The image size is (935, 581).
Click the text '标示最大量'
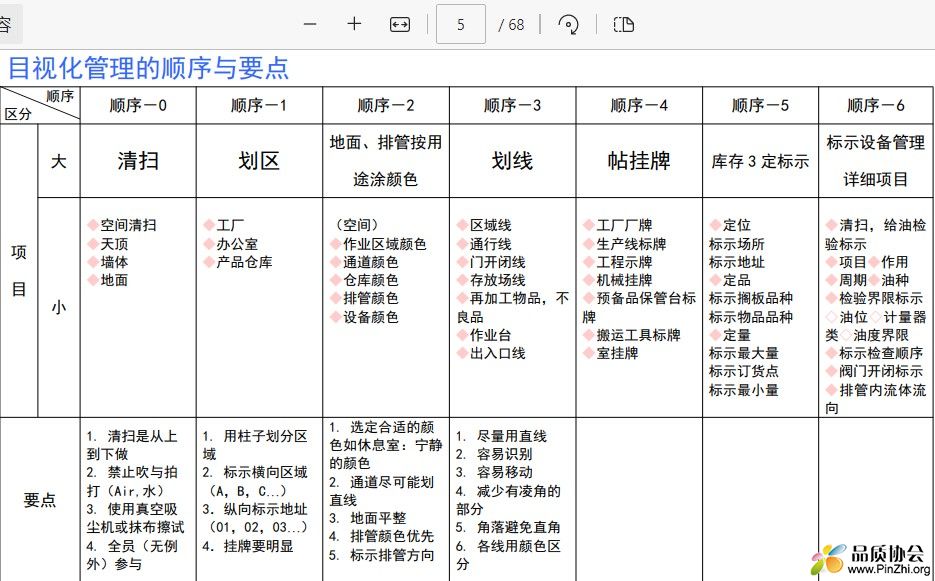pyautogui.click(x=744, y=353)
